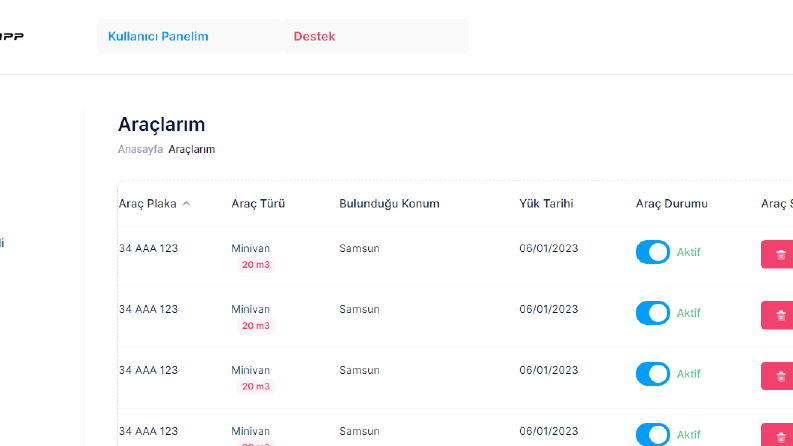Select plate 34 AAA 123 in the first row
Screen dimensions: 793x446
[x=148, y=248]
